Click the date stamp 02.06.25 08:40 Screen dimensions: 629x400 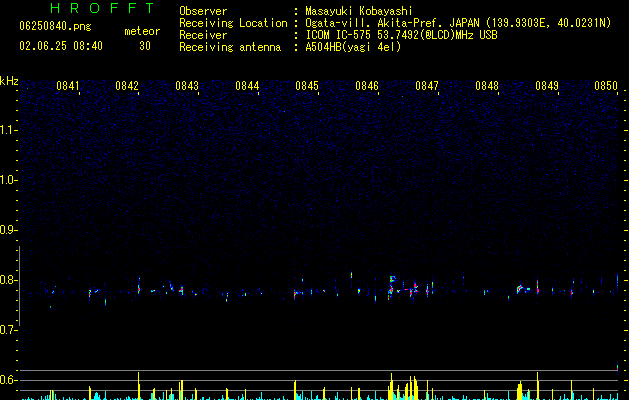click(x=61, y=46)
